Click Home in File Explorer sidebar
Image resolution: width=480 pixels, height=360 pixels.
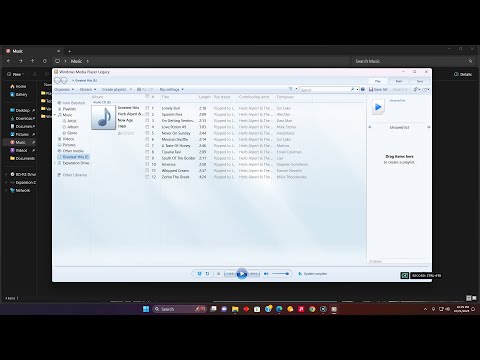(18, 86)
